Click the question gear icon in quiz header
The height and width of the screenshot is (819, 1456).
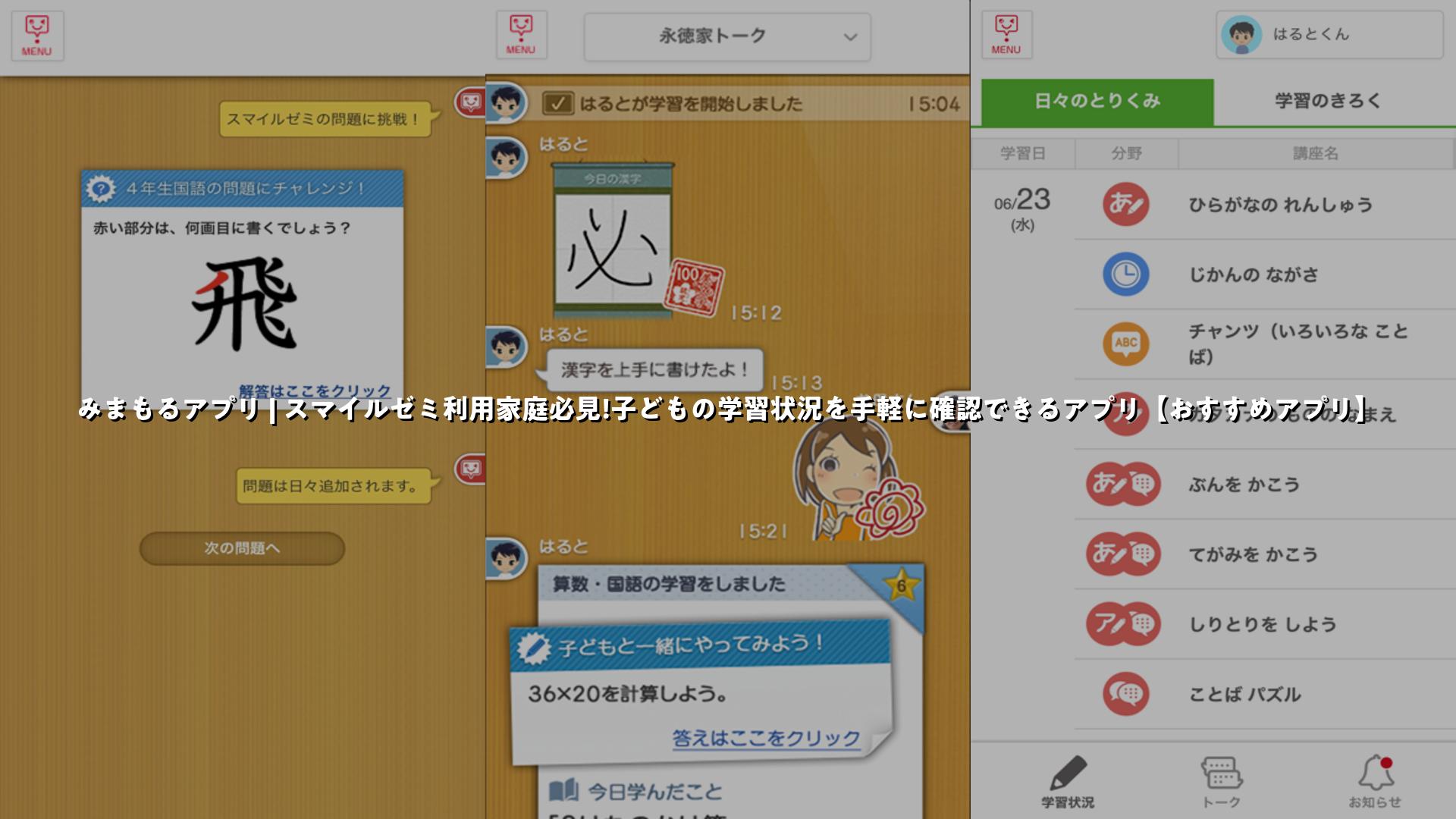tap(101, 188)
